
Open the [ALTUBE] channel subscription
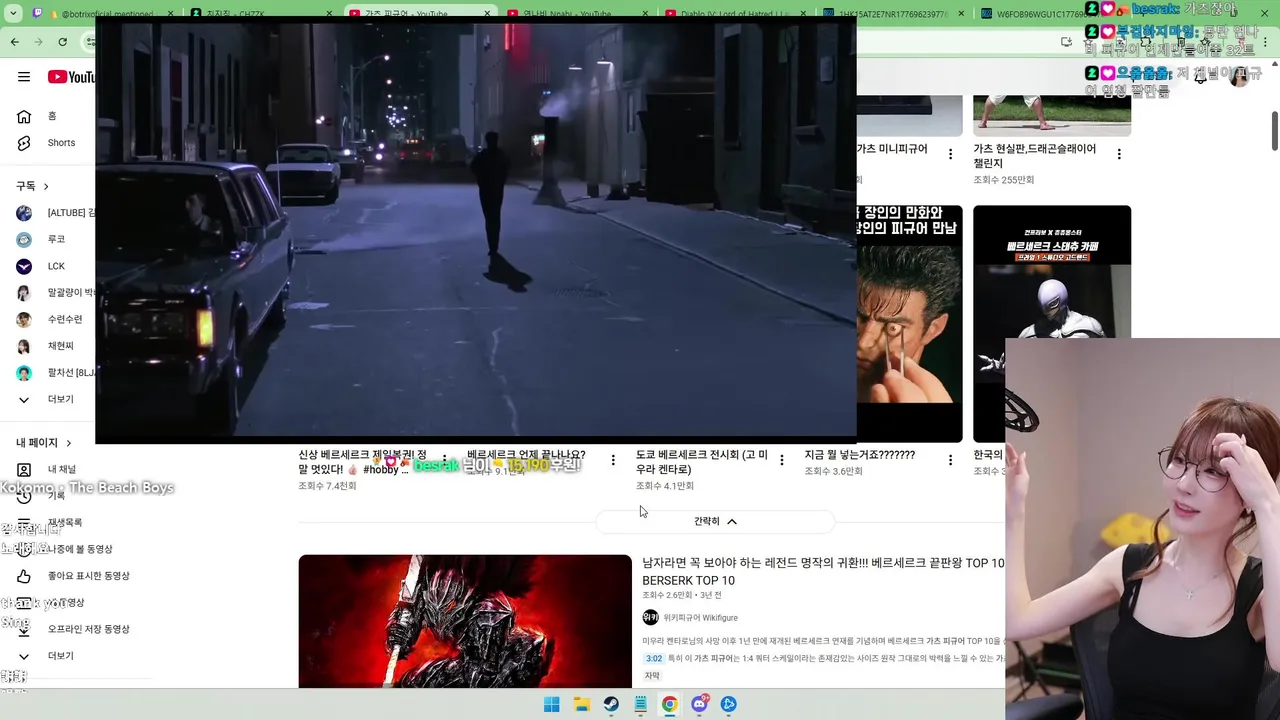click(x=71, y=213)
